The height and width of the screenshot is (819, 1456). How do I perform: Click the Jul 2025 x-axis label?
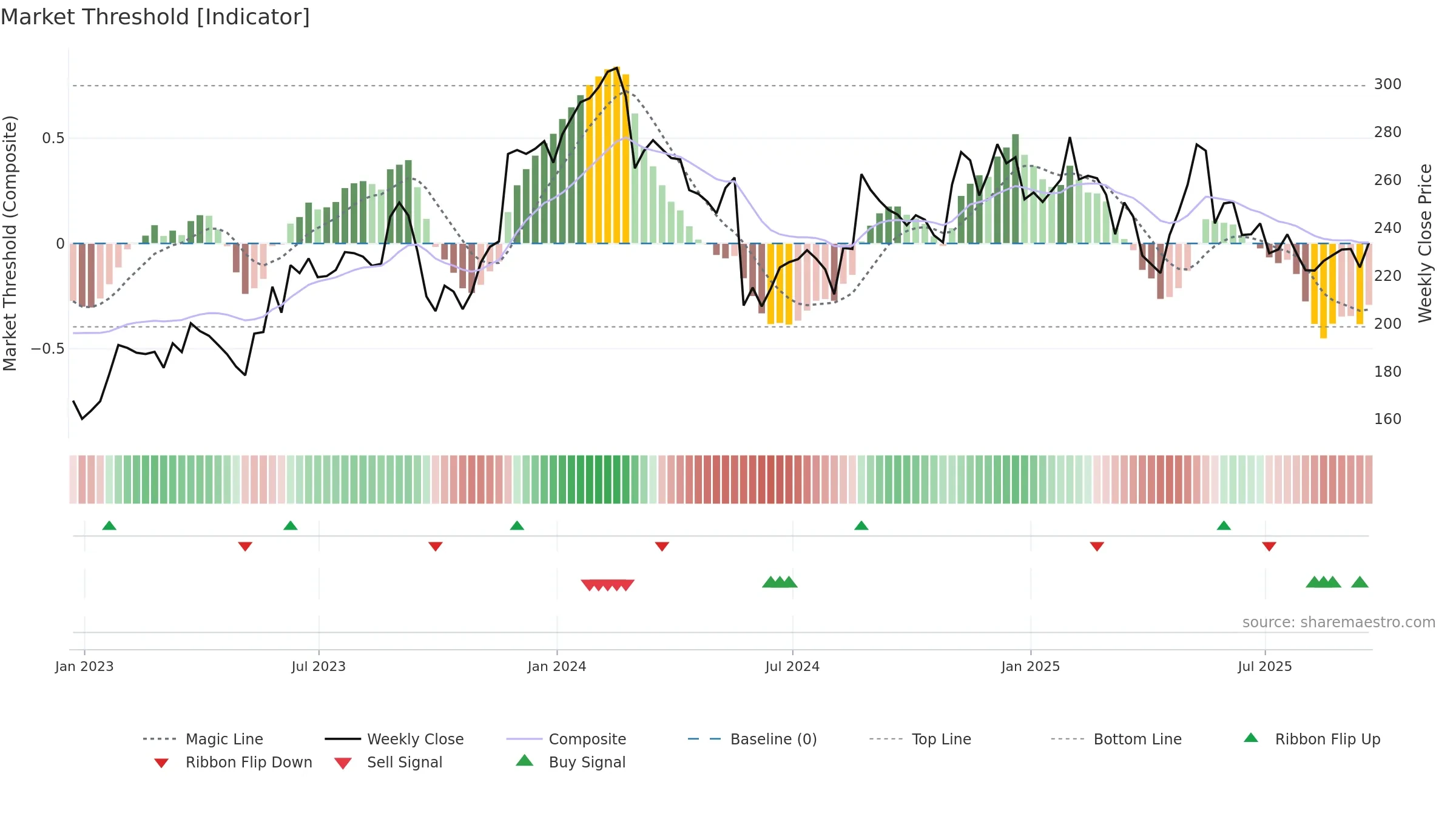[1265, 667]
